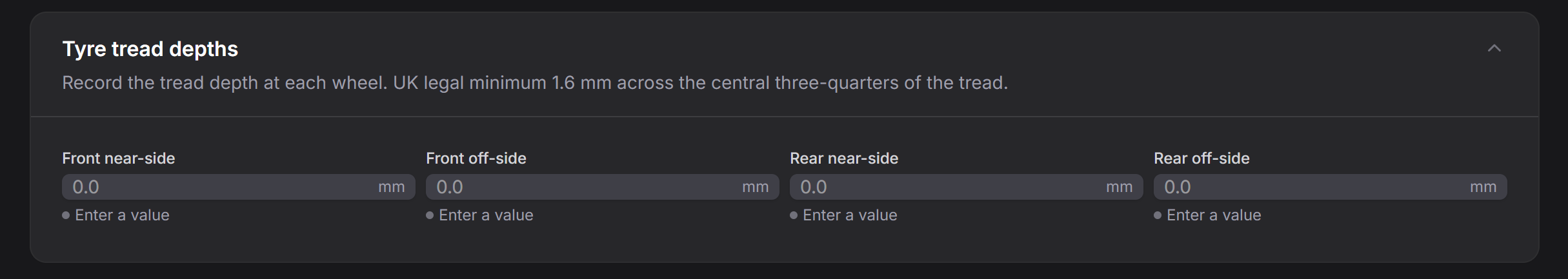The height and width of the screenshot is (279, 1568).
Task: Click the Rear near-side label
Action: (x=844, y=159)
